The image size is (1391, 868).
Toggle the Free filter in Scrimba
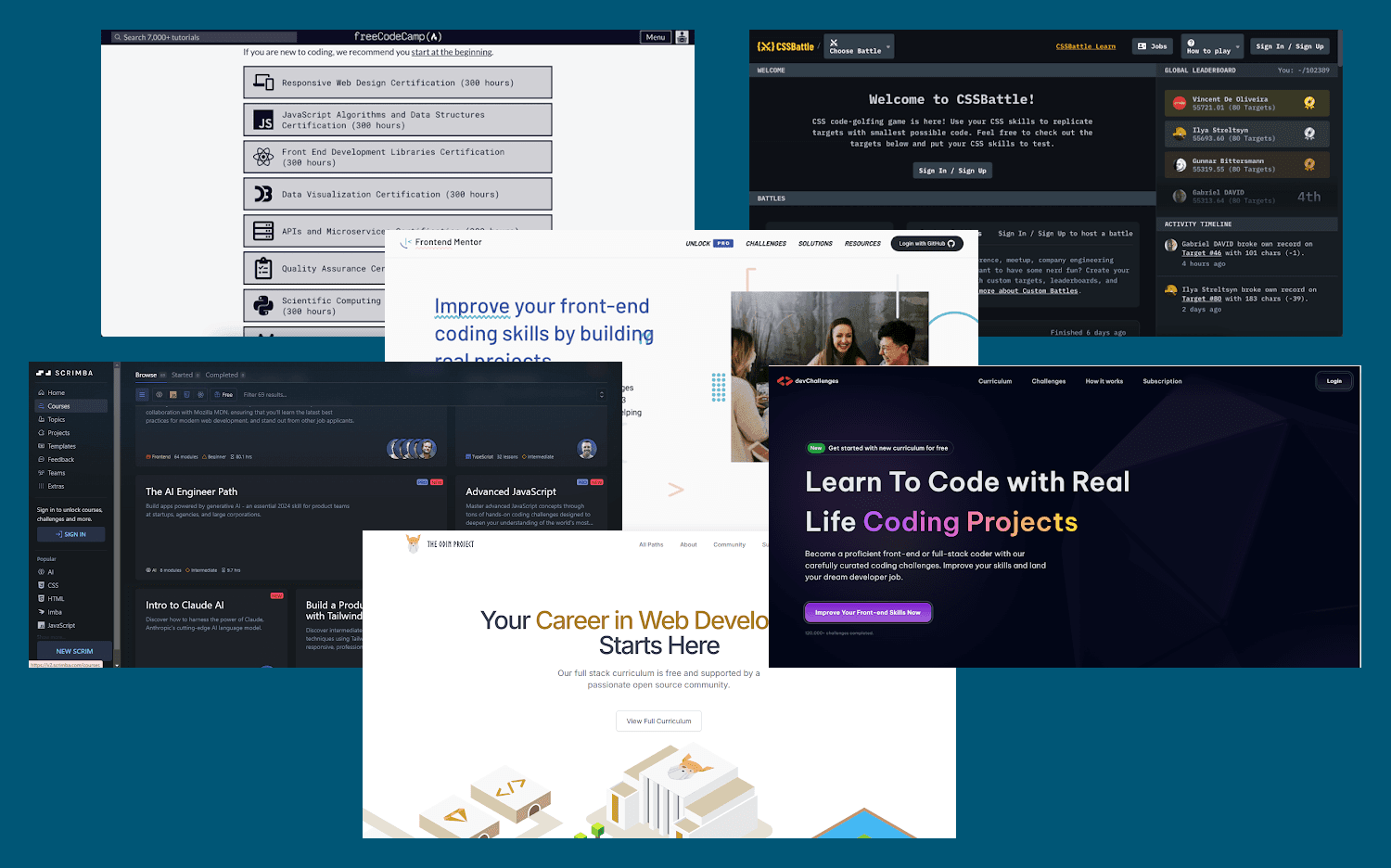(223, 394)
